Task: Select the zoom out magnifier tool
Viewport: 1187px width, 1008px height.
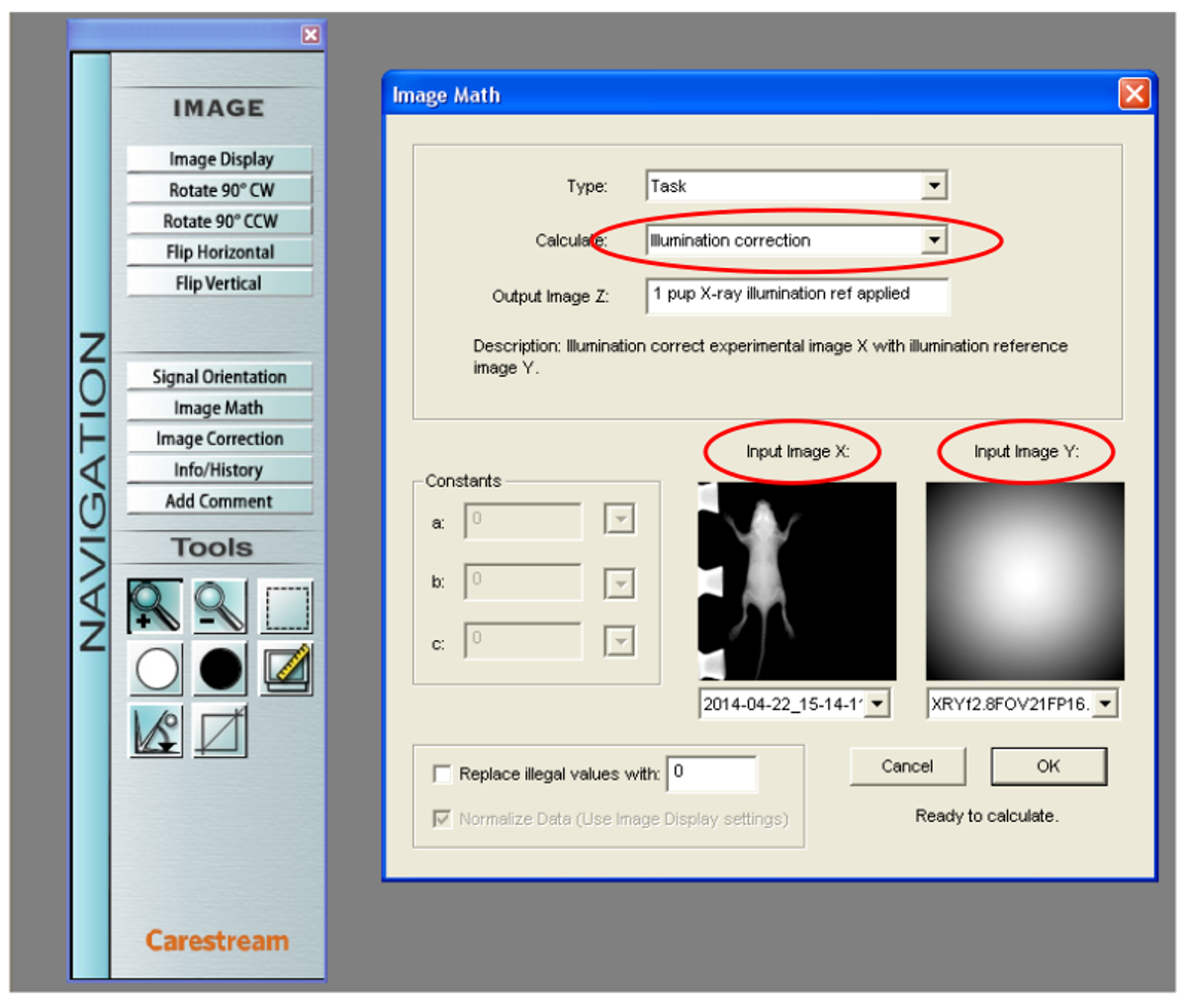Action: (220, 606)
